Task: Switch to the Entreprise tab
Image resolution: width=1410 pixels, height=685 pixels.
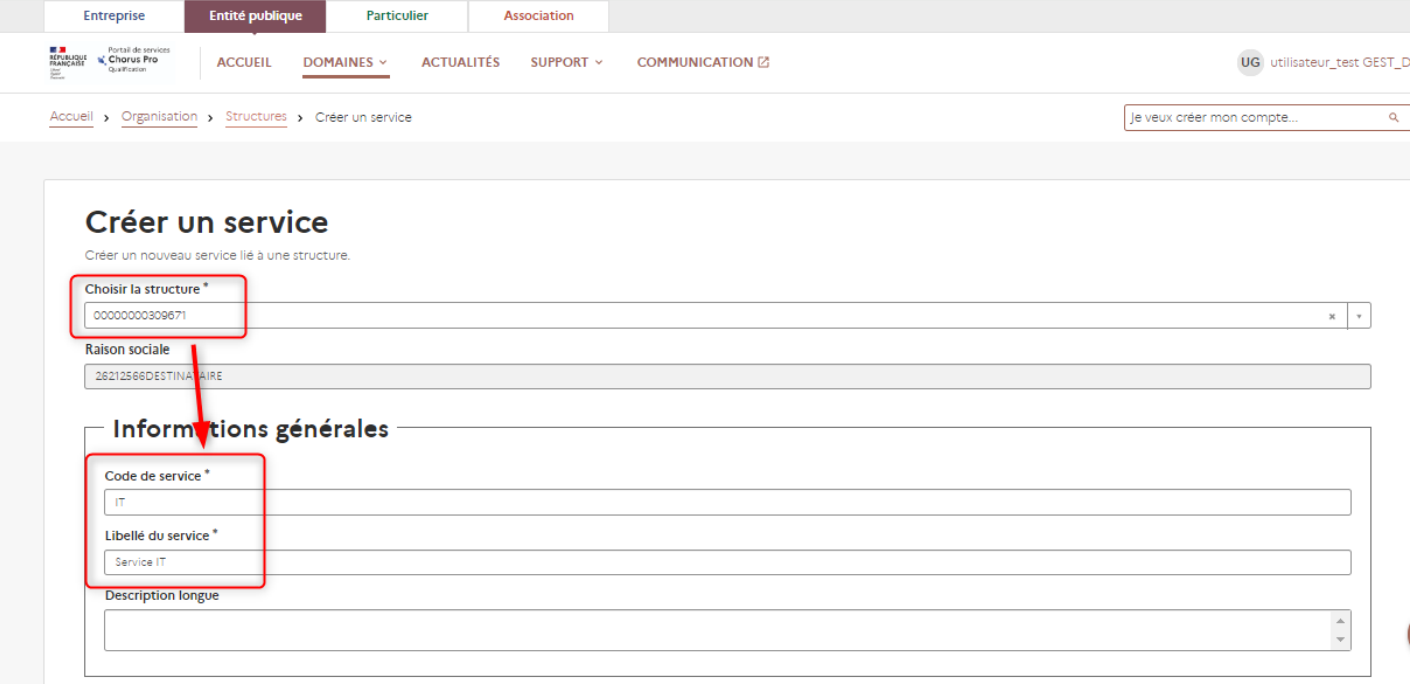Action: pyautogui.click(x=114, y=16)
